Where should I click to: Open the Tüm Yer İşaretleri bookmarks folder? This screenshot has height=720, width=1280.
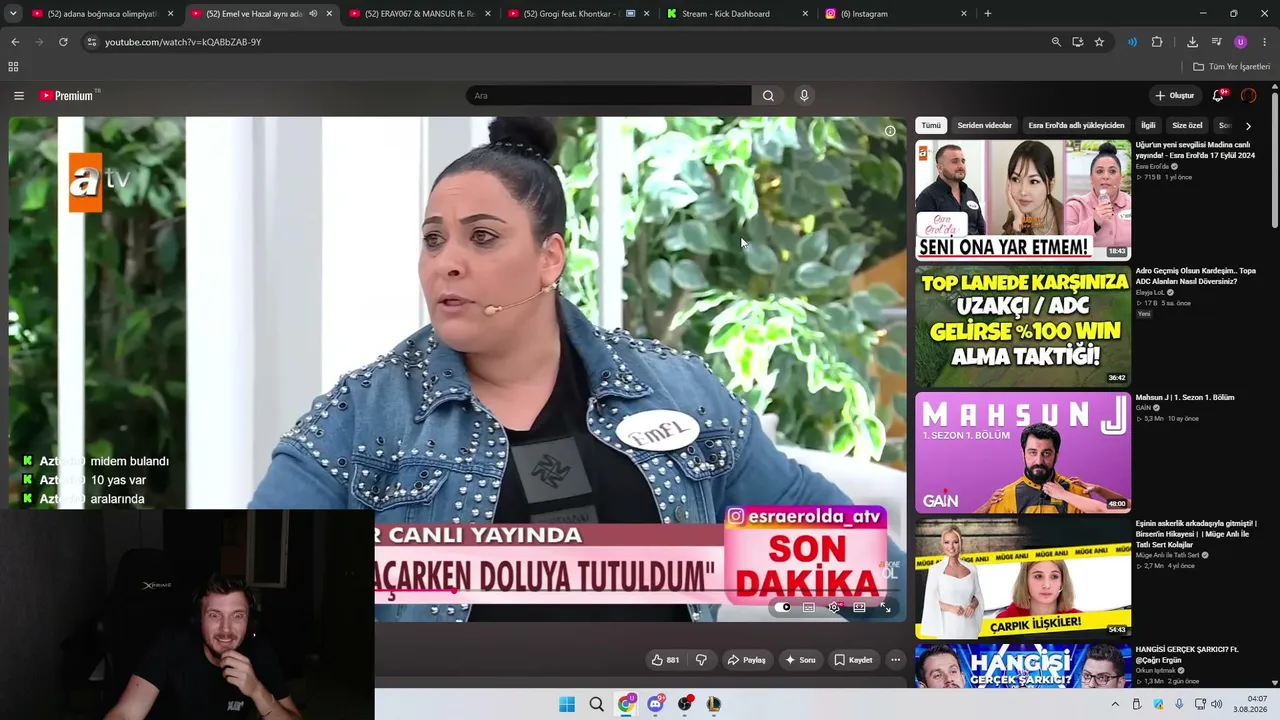pos(1232,67)
